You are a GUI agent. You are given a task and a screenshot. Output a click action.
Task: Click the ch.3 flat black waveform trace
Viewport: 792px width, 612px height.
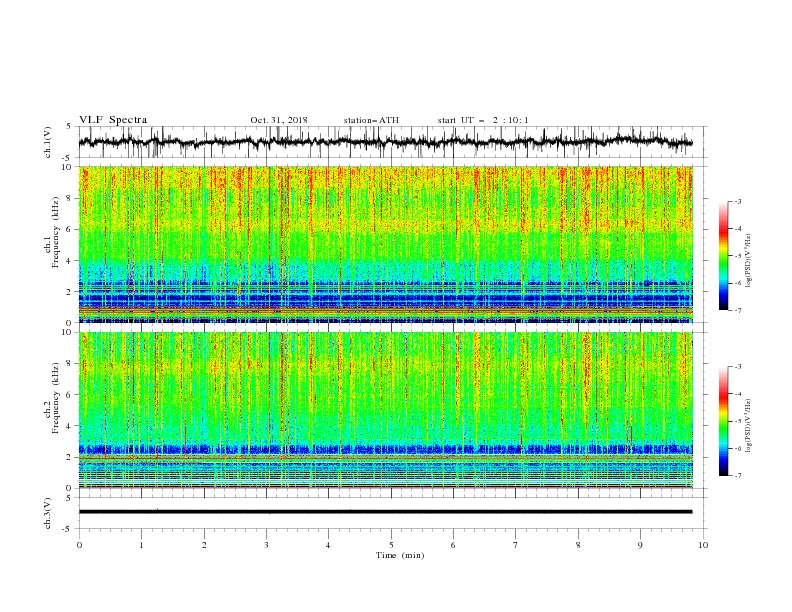point(385,512)
